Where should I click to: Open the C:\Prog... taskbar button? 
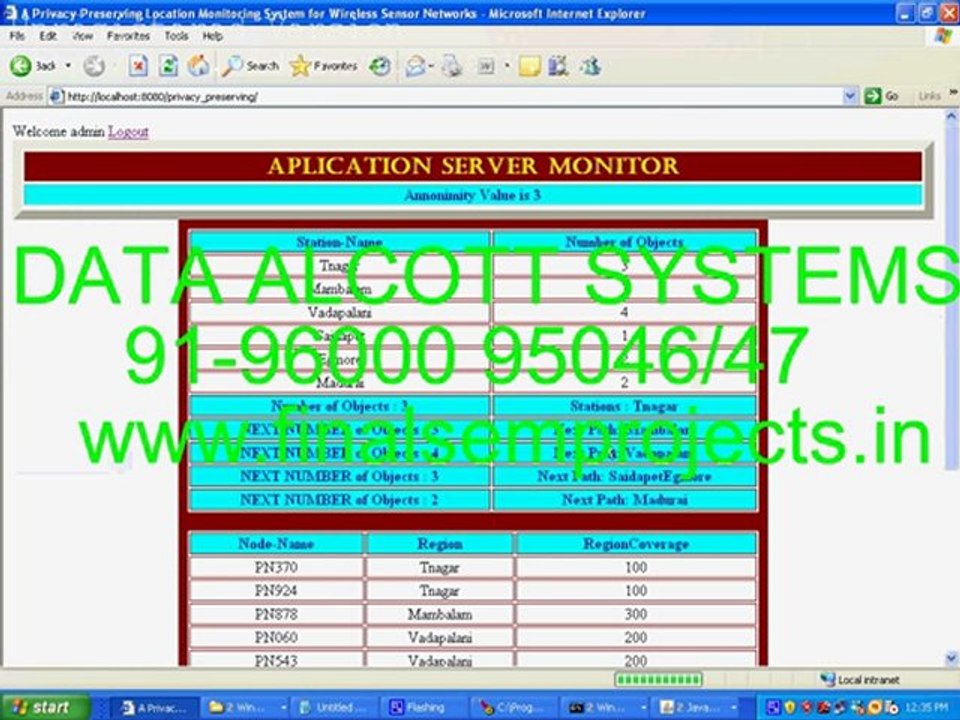512,708
